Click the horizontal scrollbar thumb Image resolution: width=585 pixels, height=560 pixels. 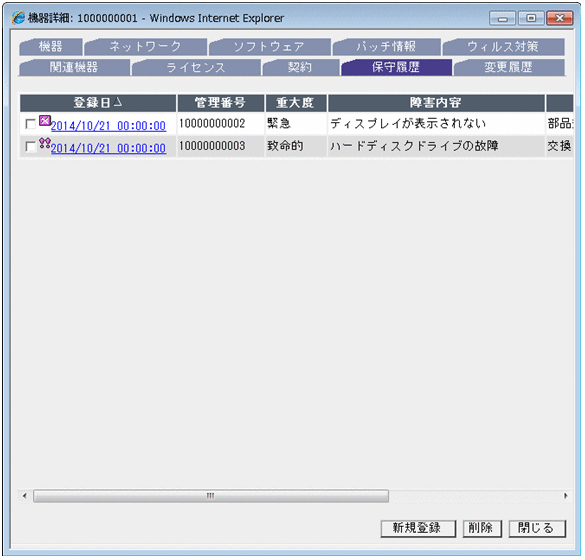pyautogui.click(x=211, y=496)
